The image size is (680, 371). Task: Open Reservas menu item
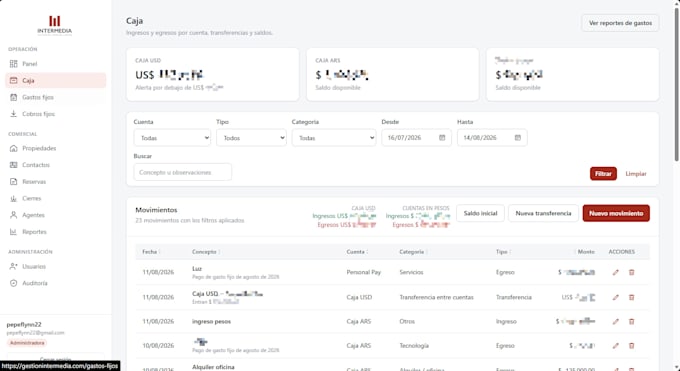click(x=56, y=182)
